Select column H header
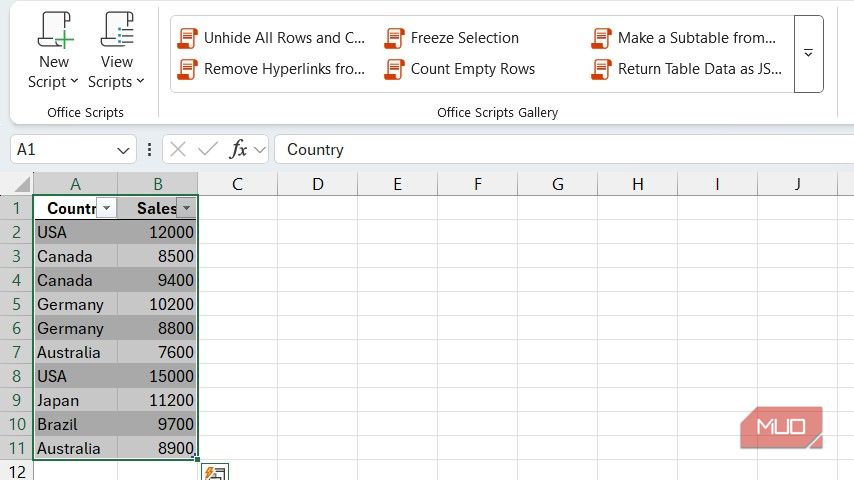 [x=638, y=184]
